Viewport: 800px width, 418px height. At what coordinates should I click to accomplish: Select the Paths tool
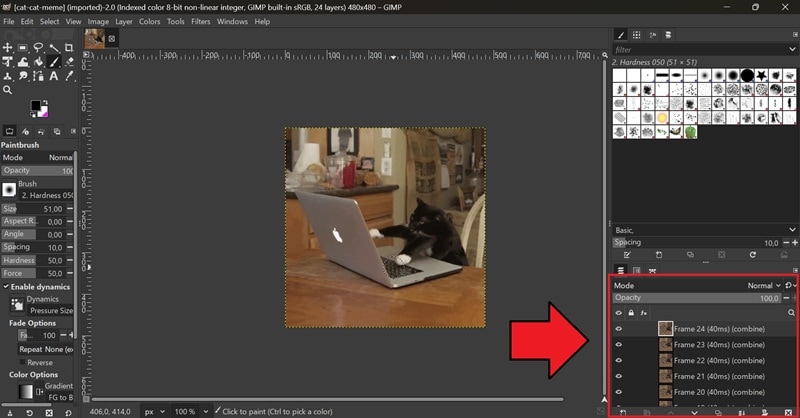(x=38, y=76)
